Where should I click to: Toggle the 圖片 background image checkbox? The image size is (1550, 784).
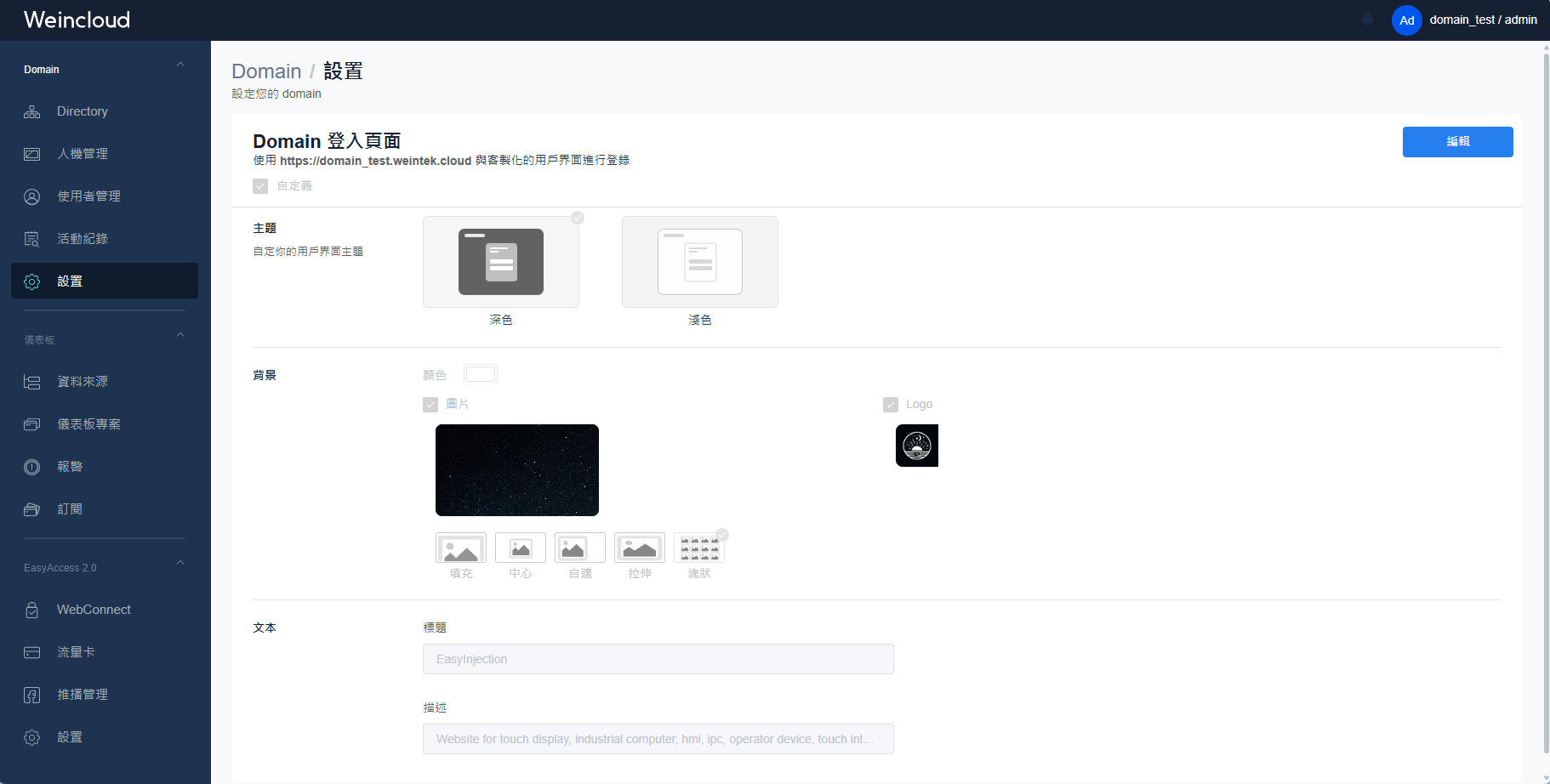click(430, 405)
